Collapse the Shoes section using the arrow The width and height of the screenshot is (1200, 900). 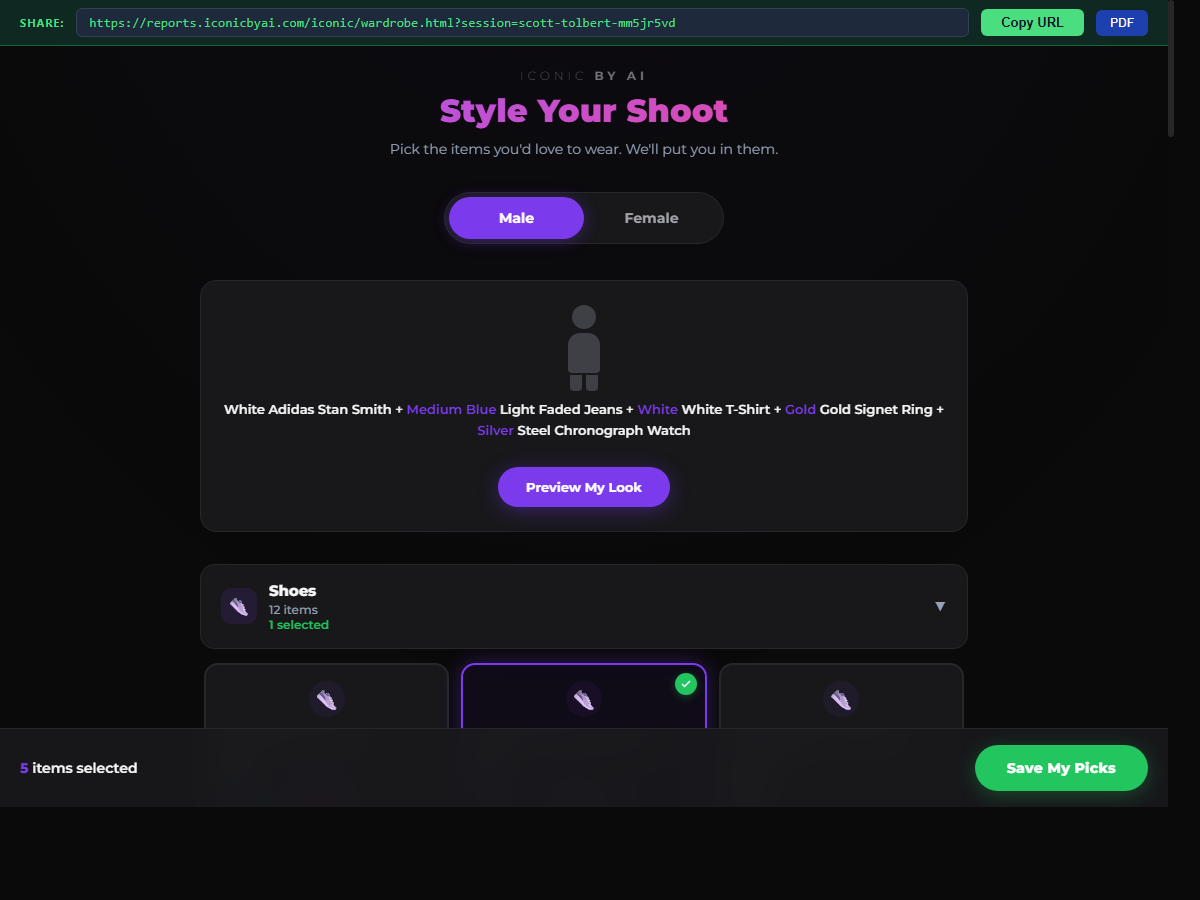pyautogui.click(x=939, y=606)
